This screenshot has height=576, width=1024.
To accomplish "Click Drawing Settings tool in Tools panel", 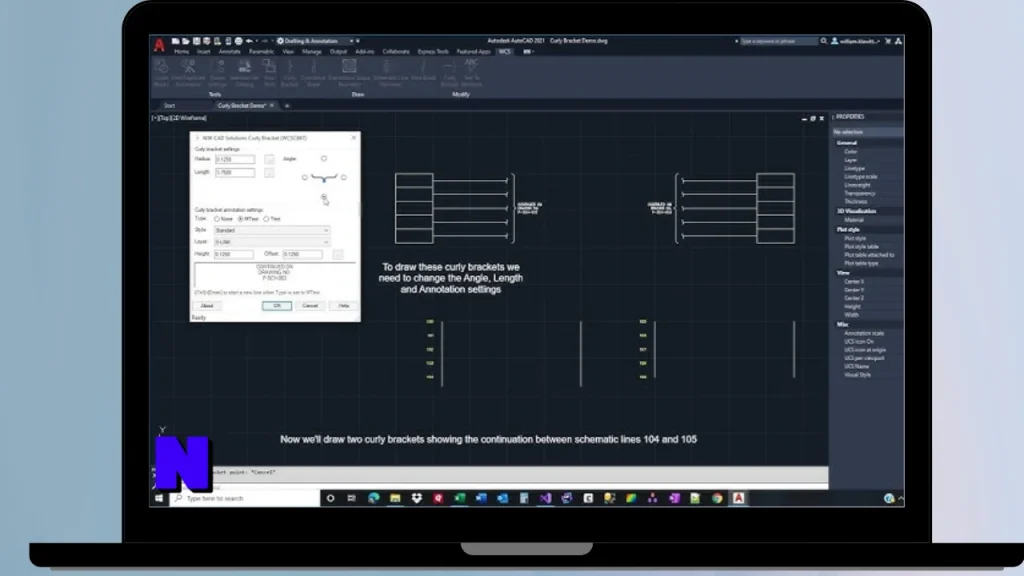I will [217, 72].
